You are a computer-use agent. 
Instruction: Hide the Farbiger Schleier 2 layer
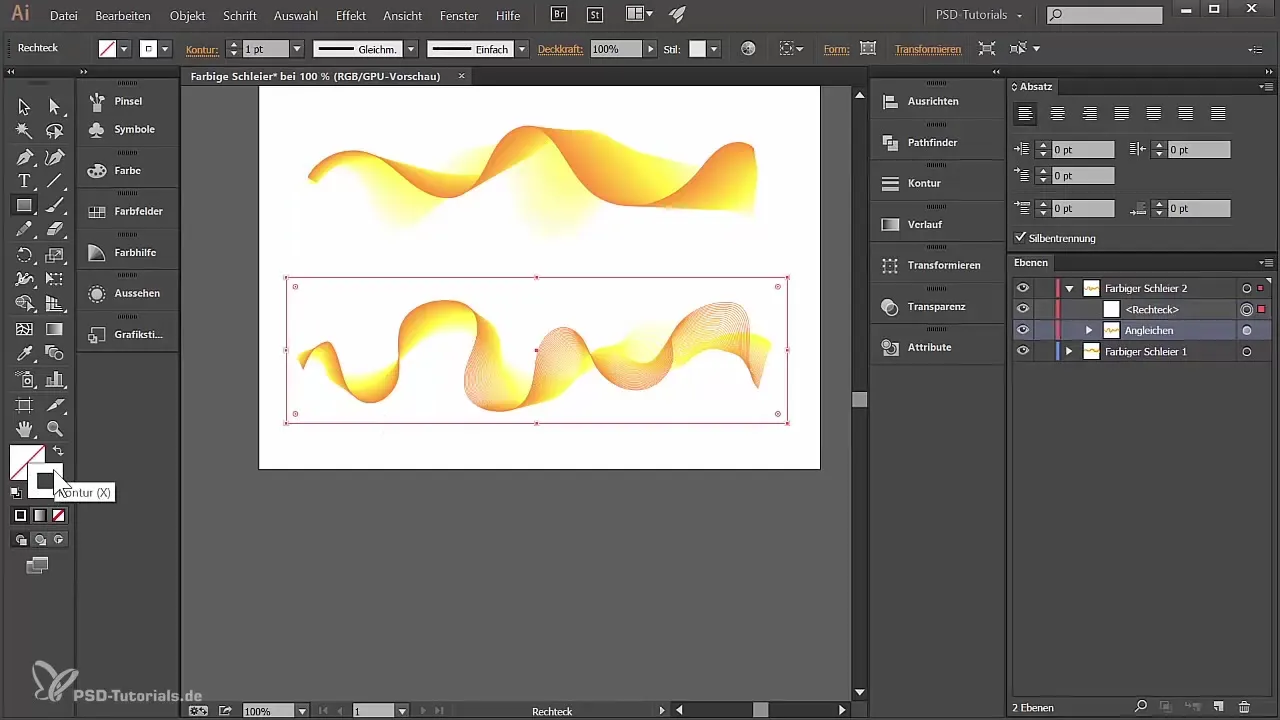click(x=1022, y=288)
